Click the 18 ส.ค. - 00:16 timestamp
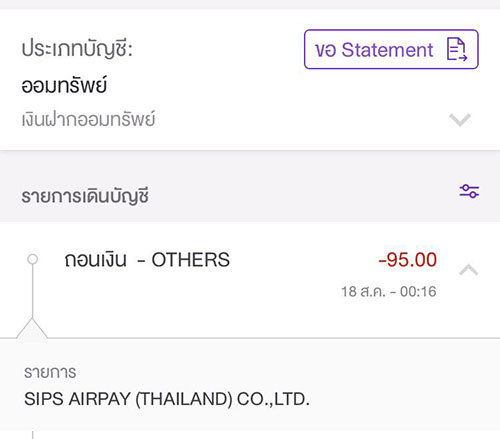Viewport: 500px width, 439px height. [389, 292]
